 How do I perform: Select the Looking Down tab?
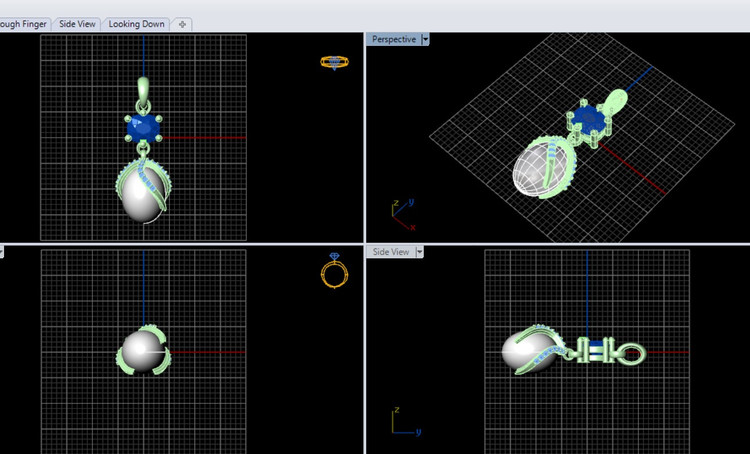pyautogui.click(x=138, y=24)
